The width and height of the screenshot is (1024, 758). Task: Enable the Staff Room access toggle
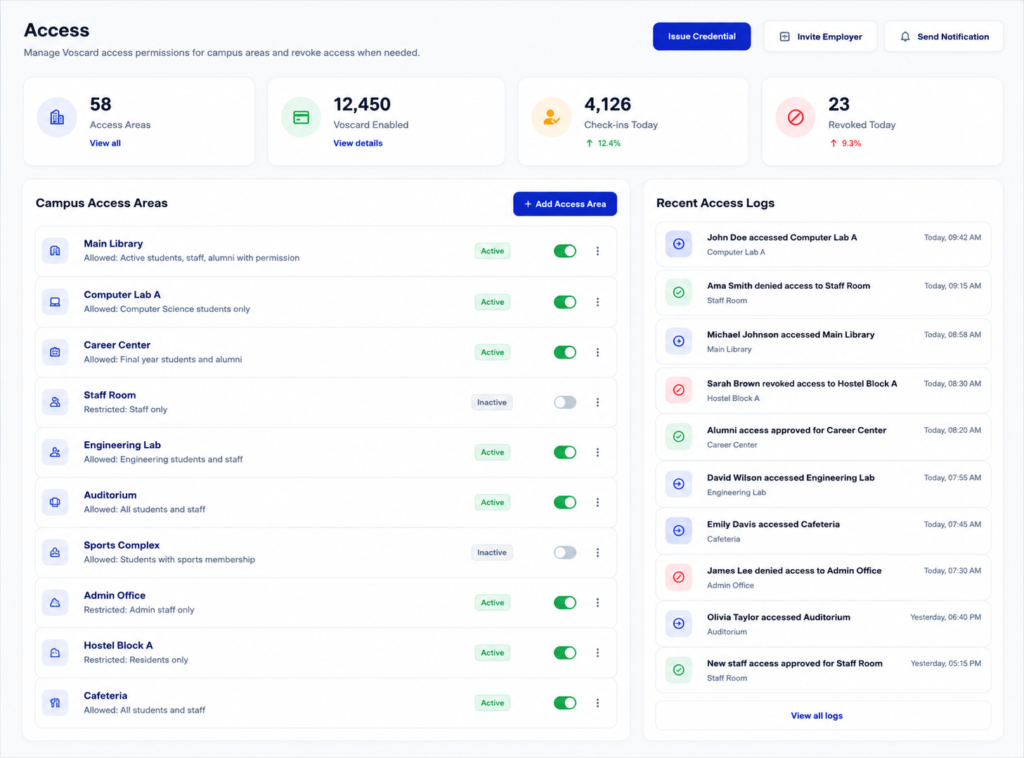[565, 402]
